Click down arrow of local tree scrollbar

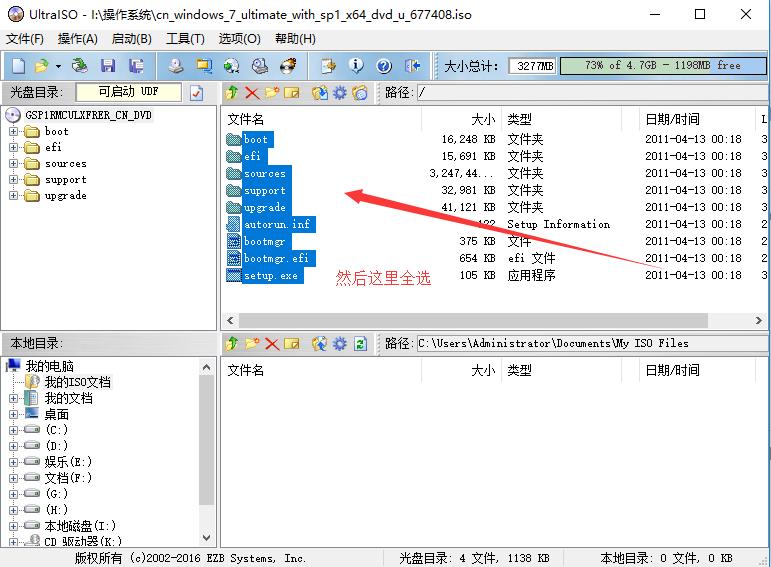(207, 537)
